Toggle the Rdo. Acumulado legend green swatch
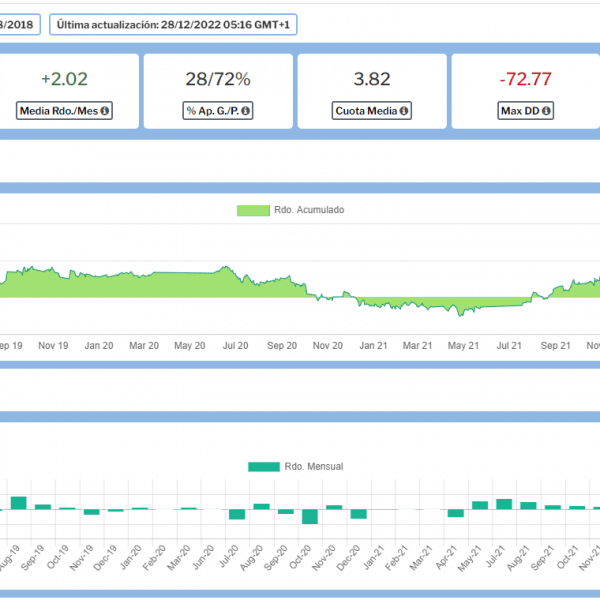 (253, 210)
